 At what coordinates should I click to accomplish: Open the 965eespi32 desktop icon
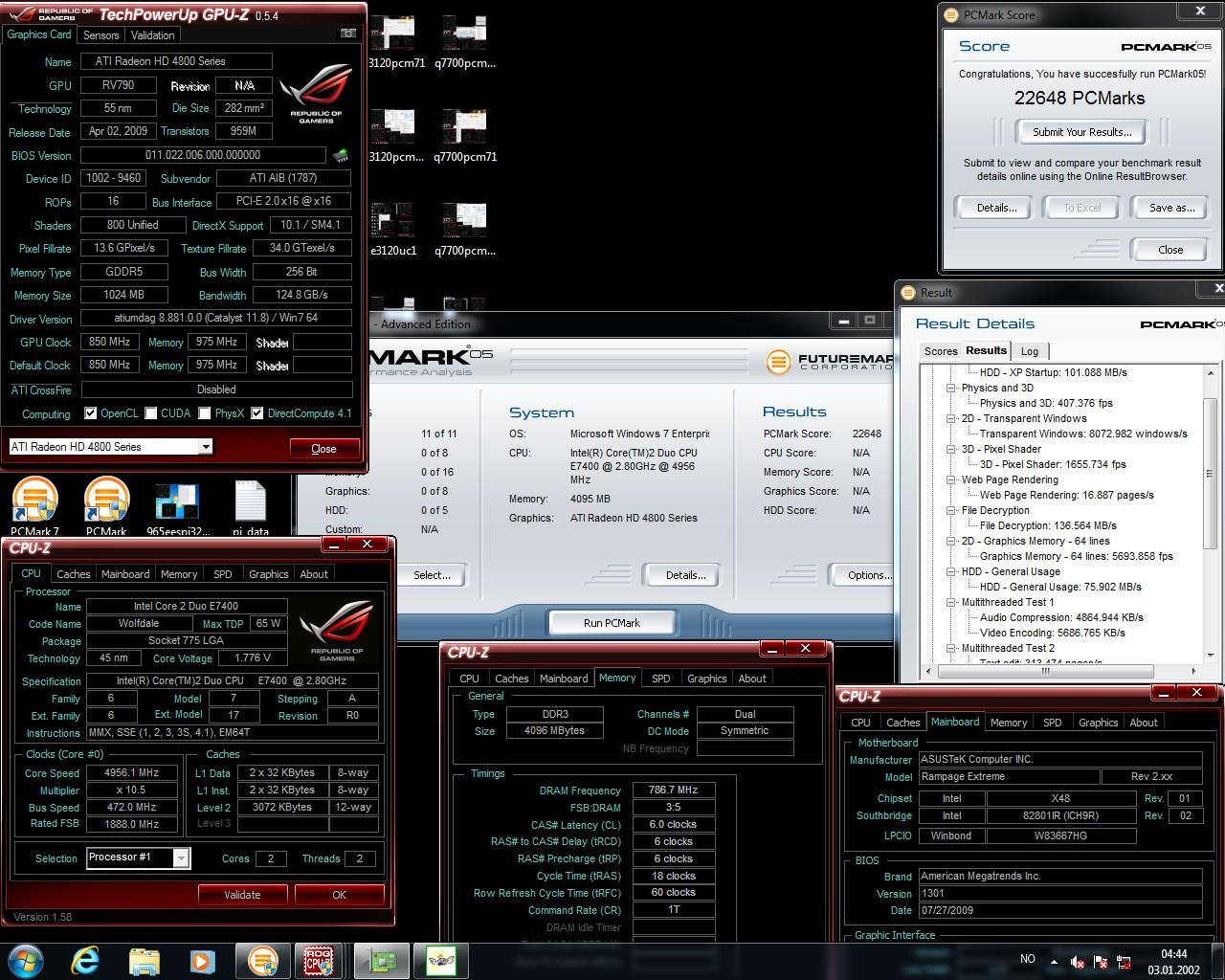pyautogui.click(x=179, y=507)
